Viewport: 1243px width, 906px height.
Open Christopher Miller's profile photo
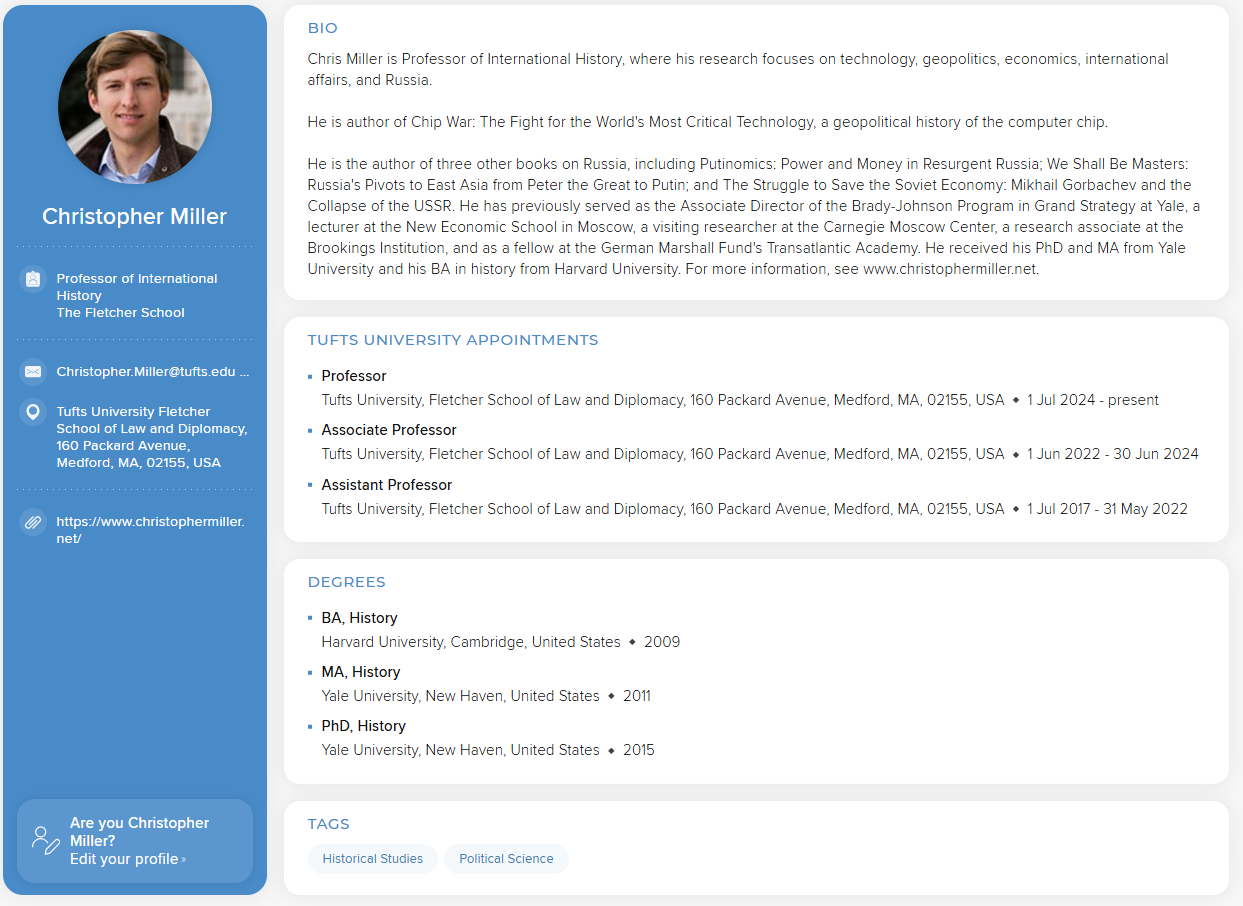point(135,107)
